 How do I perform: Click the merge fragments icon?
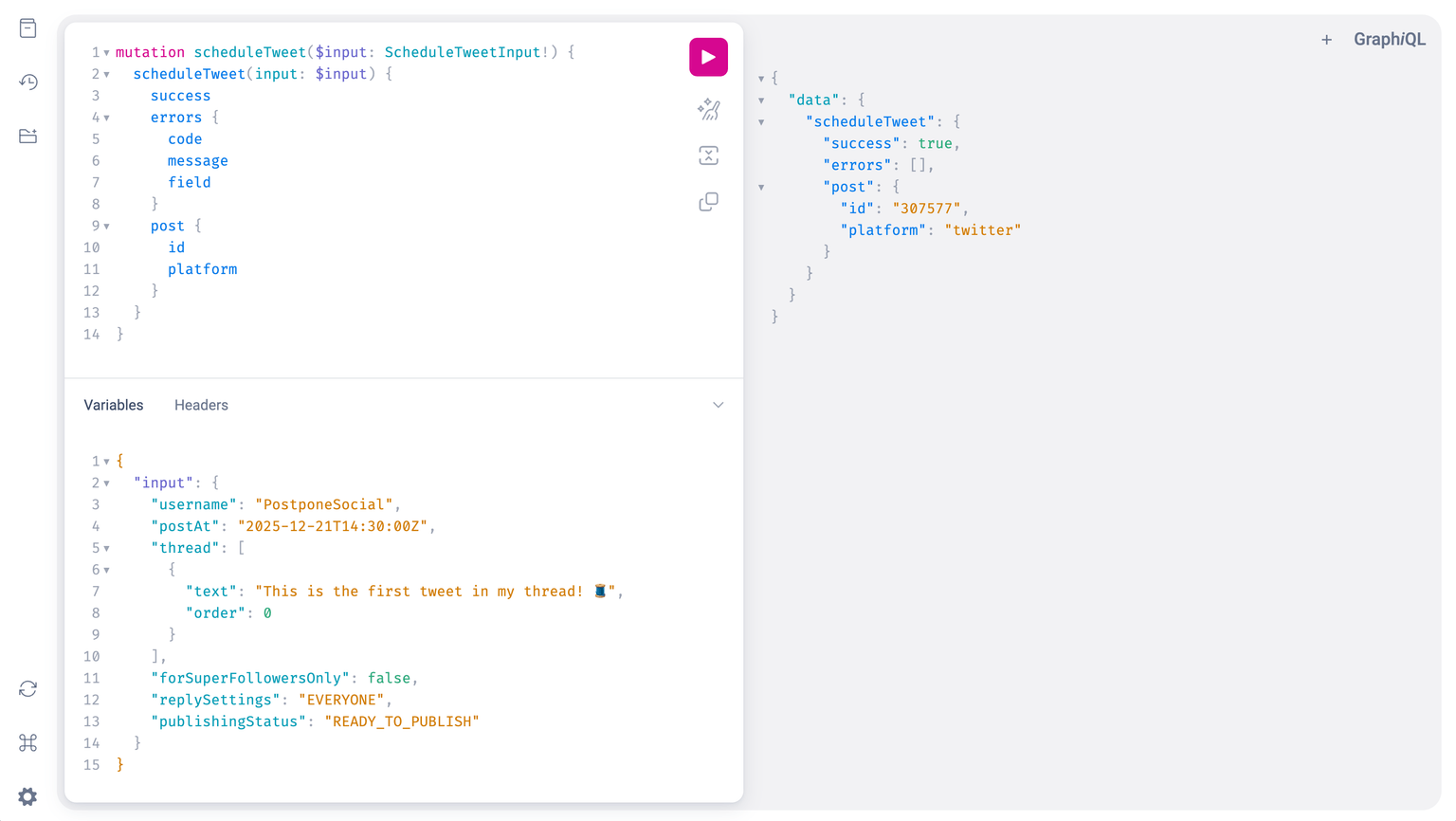708,155
